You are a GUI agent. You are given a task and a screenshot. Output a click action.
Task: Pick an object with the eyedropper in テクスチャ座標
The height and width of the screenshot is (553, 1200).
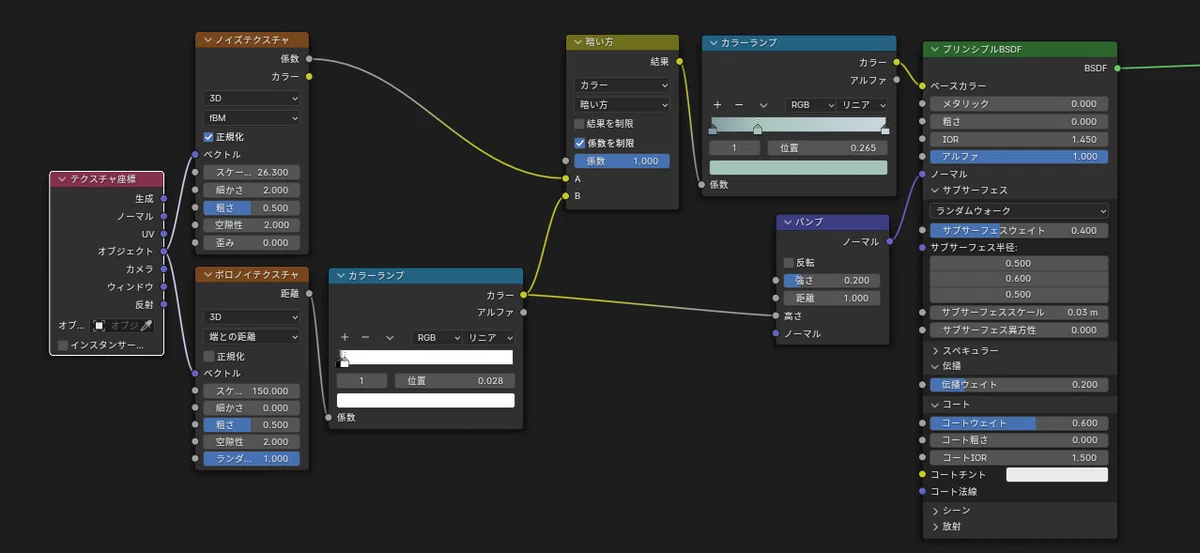coord(146,326)
